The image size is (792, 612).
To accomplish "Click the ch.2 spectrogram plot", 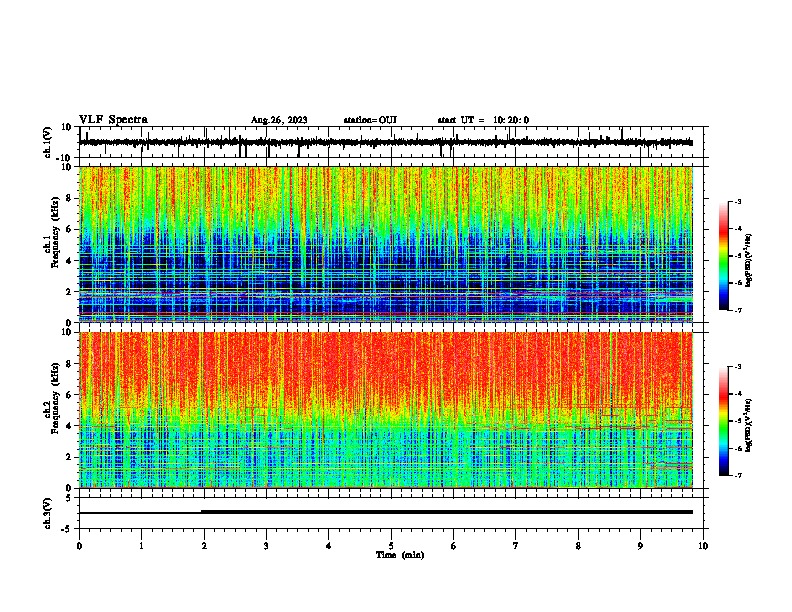I will [386, 410].
